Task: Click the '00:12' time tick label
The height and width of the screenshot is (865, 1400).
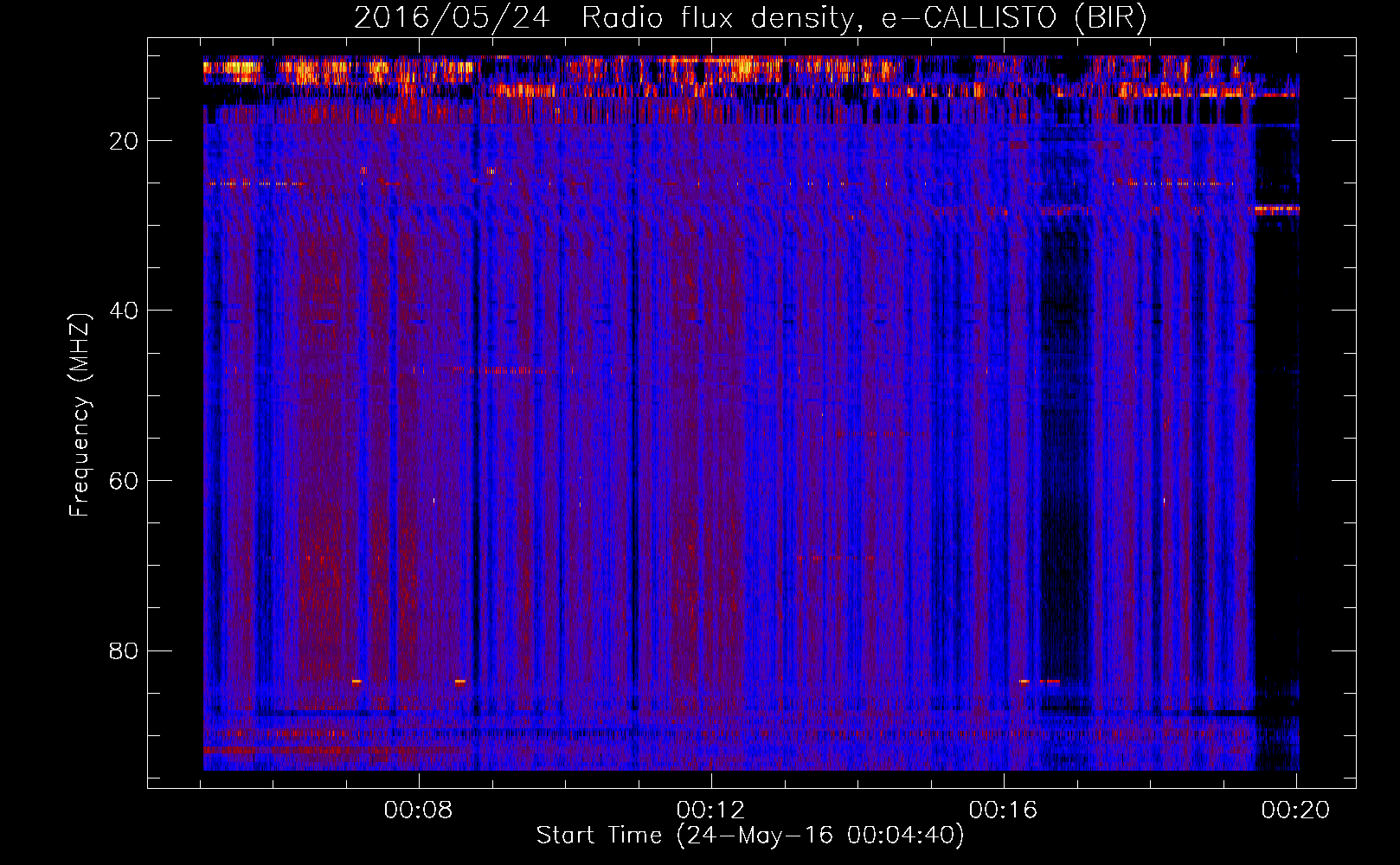Action: (x=711, y=811)
